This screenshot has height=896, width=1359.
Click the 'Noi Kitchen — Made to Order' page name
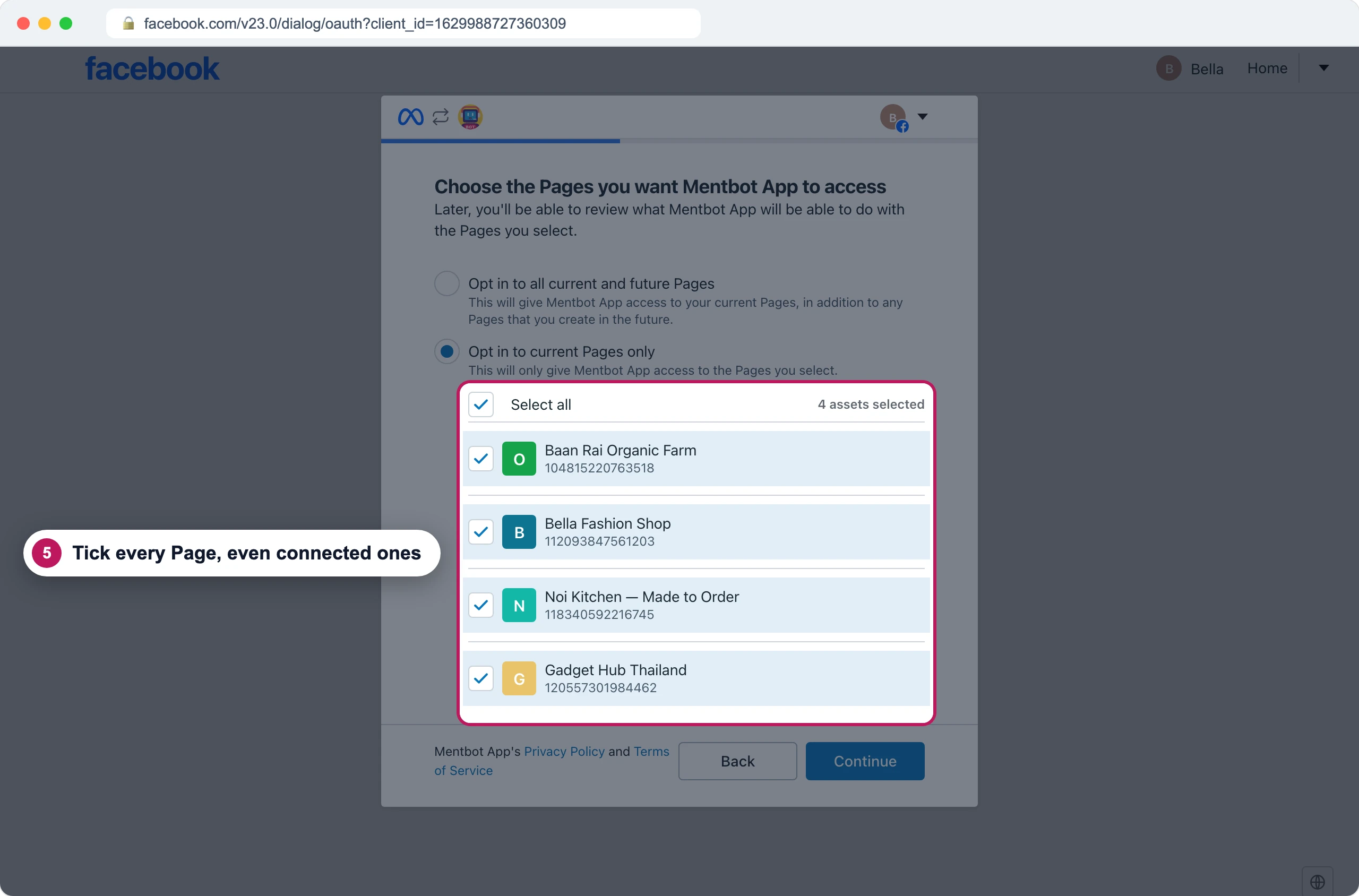pyautogui.click(x=642, y=597)
